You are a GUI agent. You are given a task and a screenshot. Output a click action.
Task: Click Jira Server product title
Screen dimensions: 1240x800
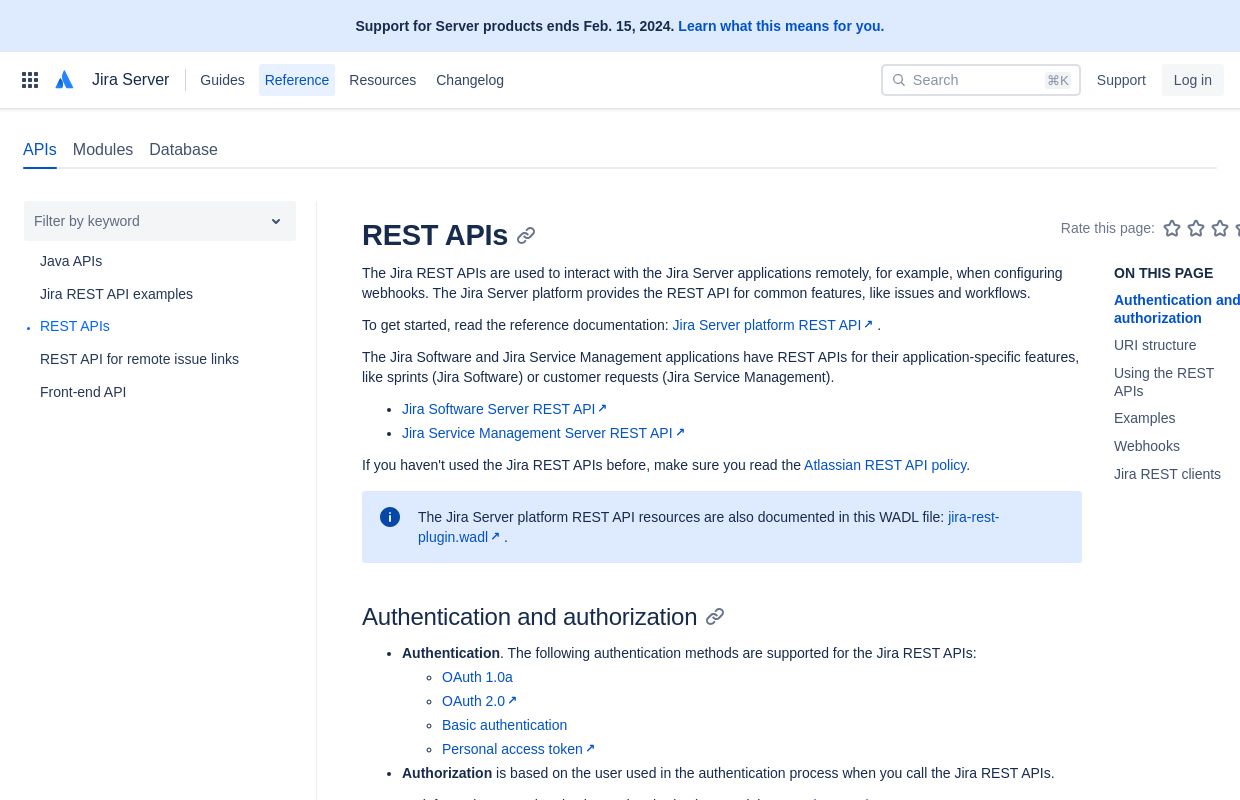pos(130,80)
